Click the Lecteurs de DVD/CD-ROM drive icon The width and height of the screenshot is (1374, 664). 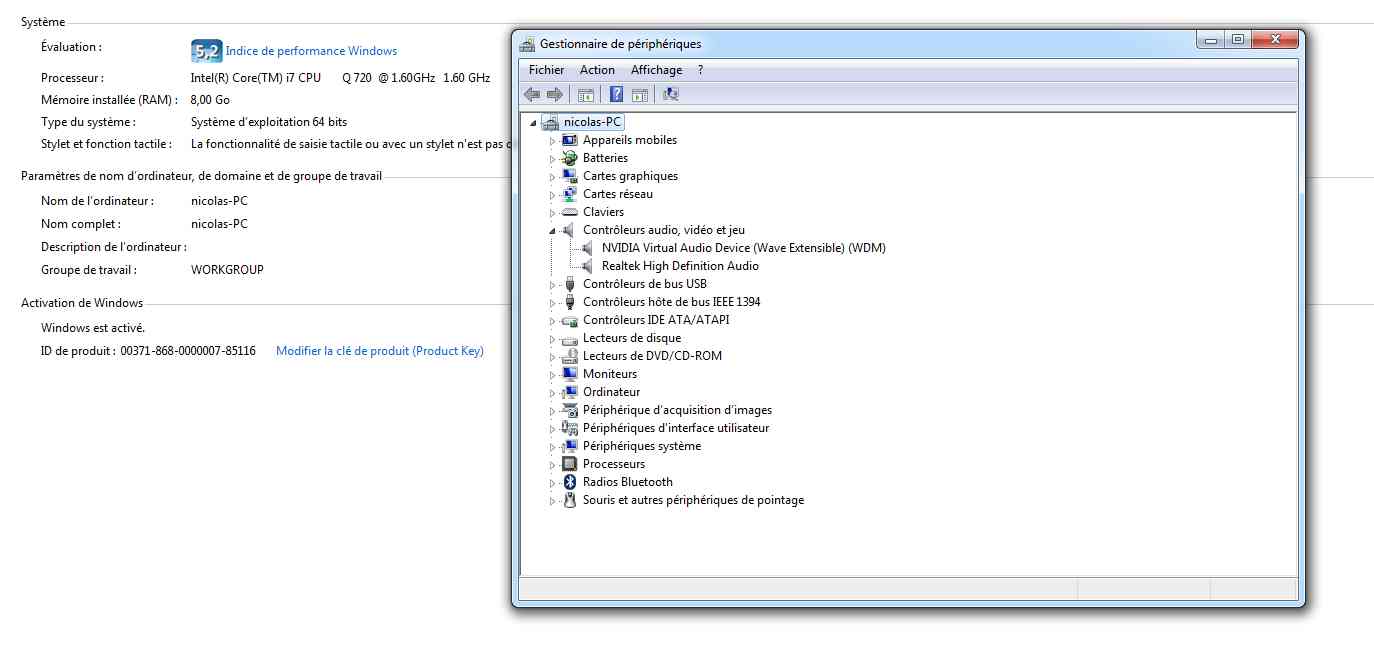(x=570, y=356)
